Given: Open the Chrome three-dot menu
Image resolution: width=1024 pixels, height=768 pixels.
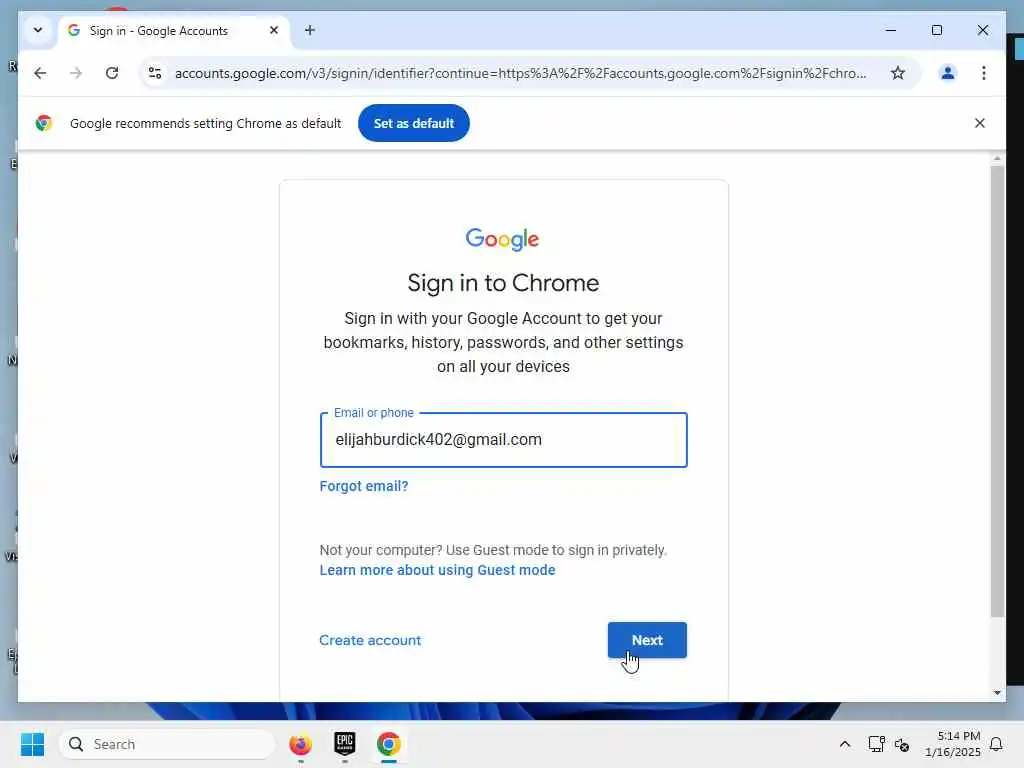Looking at the screenshot, I should (x=984, y=73).
